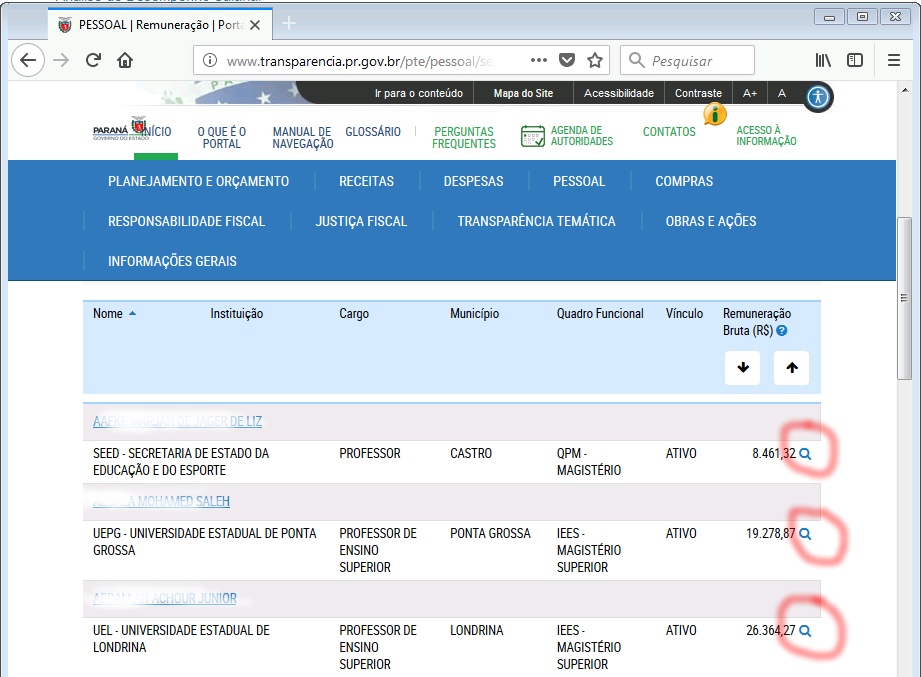Open details magnifier for 26.364,27 row
The height and width of the screenshot is (677, 921).
805,631
